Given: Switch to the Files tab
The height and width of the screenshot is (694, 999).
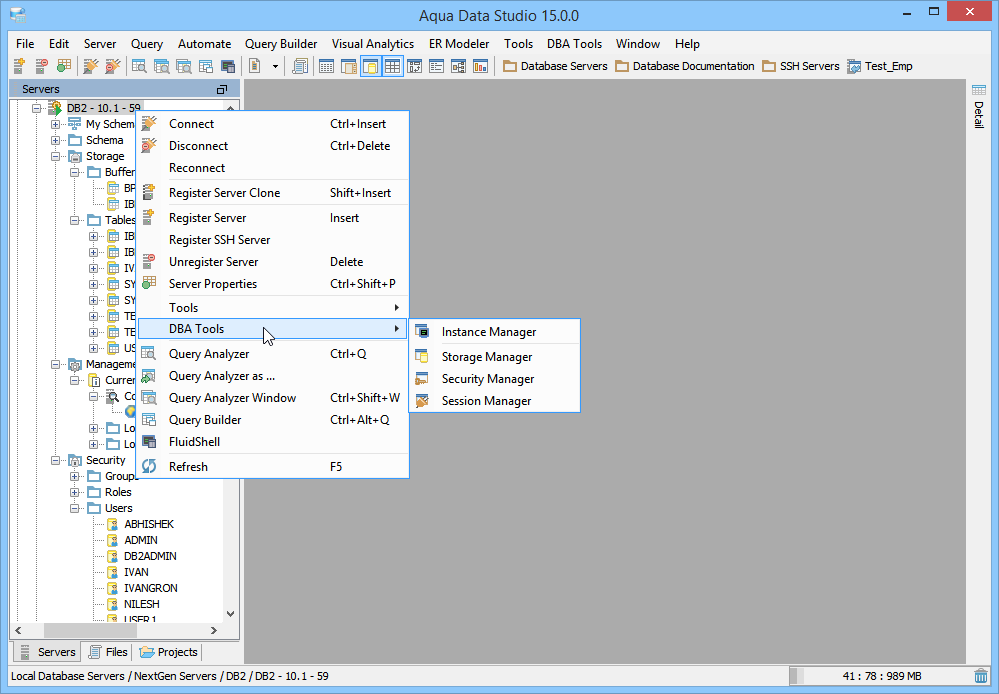Looking at the screenshot, I should coord(108,652).
